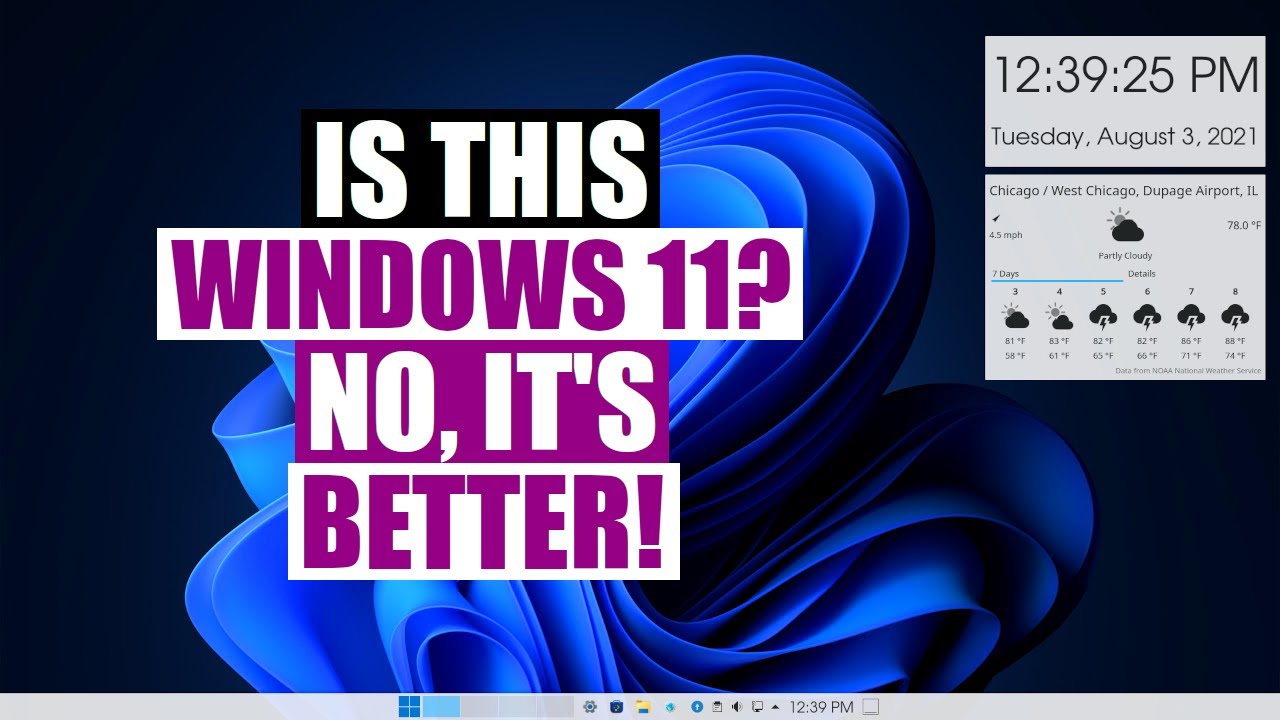Click the 4.5 mph wind speed
Viewport: 1280px width, 720px height.
(1006, 236)
